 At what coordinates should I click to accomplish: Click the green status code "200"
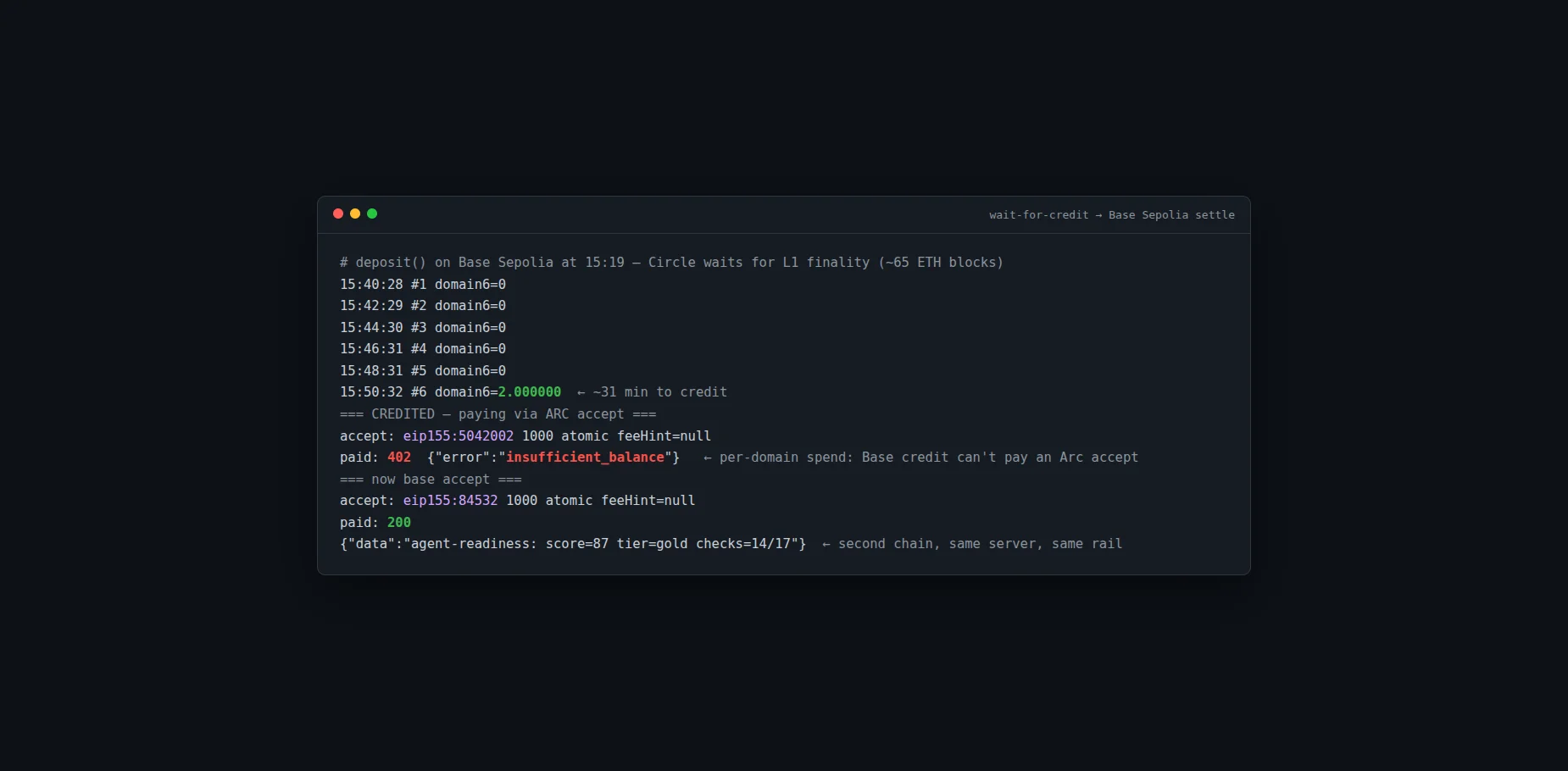click(x=399, y=523)
